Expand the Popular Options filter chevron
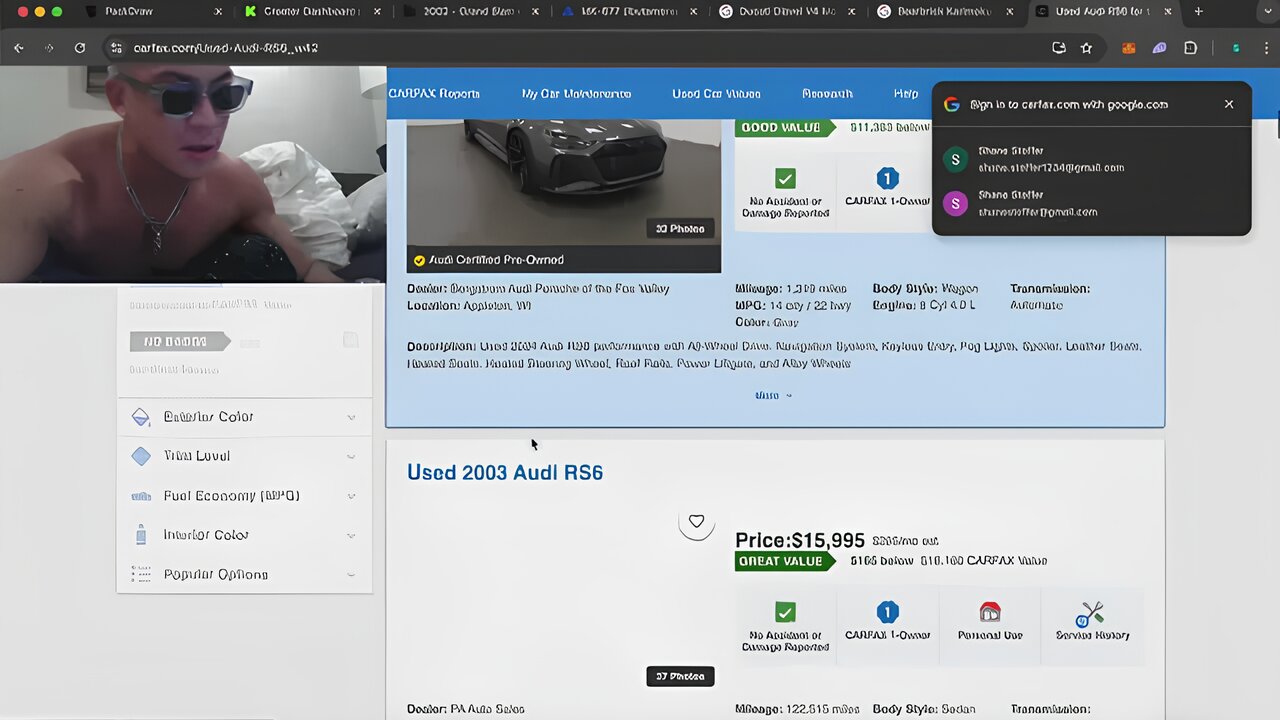 click(x=351, y=574)
